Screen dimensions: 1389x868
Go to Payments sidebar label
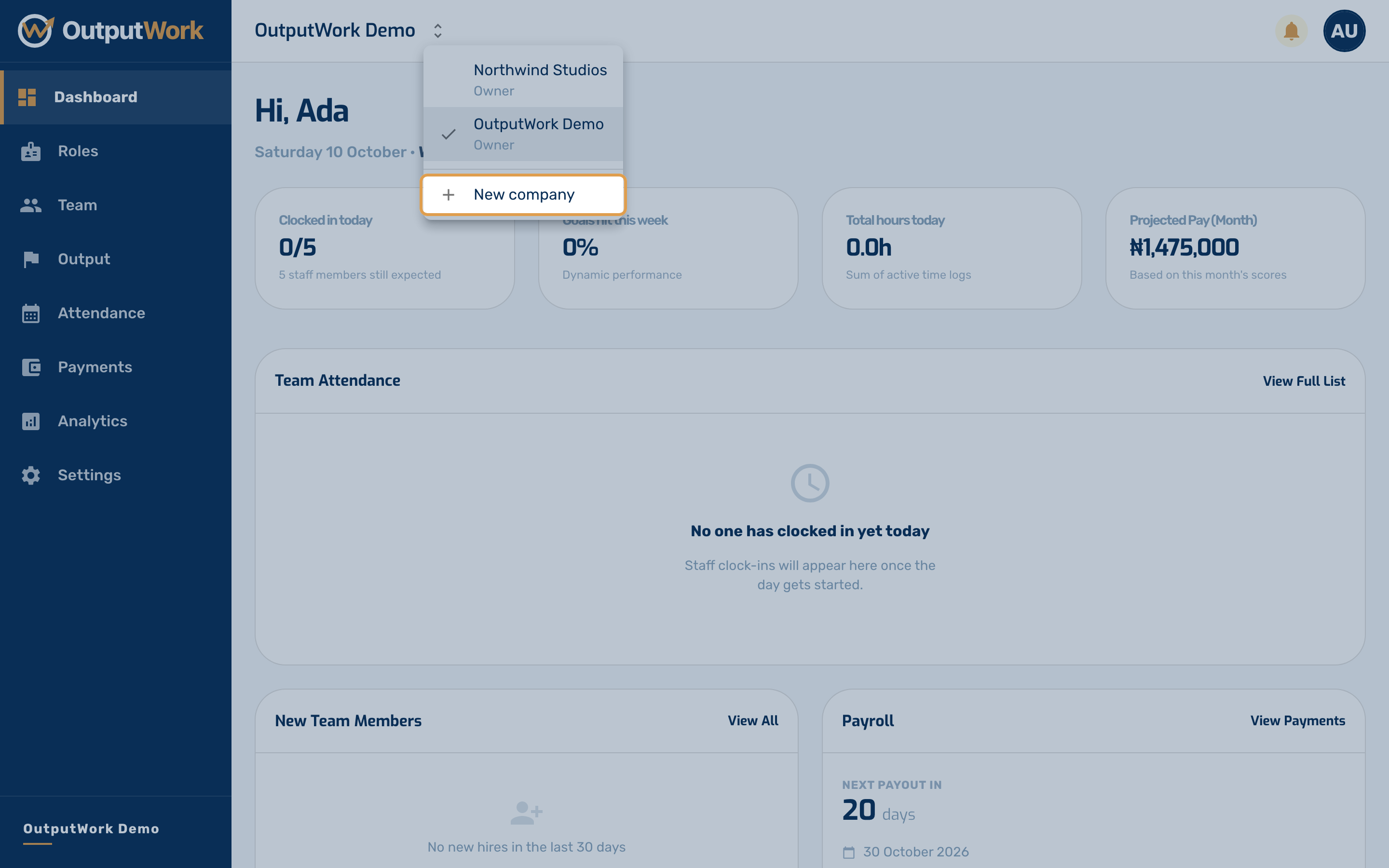point(95,367)
